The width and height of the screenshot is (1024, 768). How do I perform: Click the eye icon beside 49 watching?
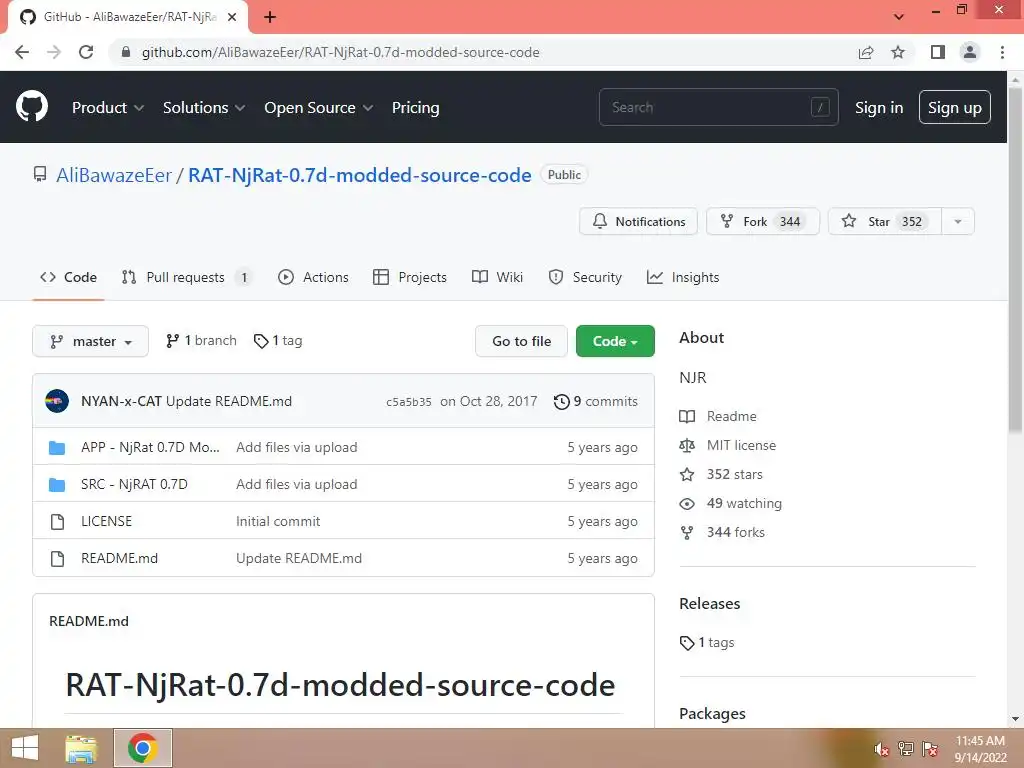tap(687, 504)
